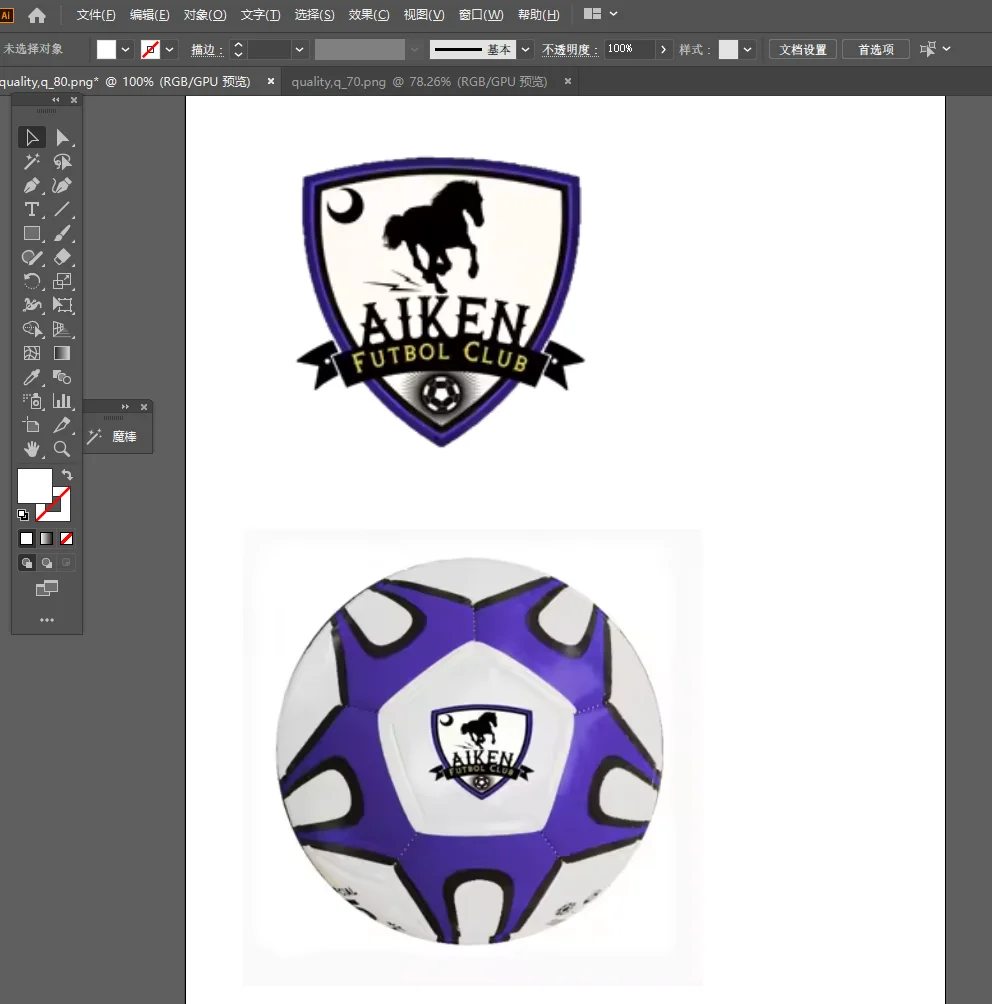Open stroke color dropdown in control bar
The width and height of the screenshot is (992, 1004).
pos(170,49)
